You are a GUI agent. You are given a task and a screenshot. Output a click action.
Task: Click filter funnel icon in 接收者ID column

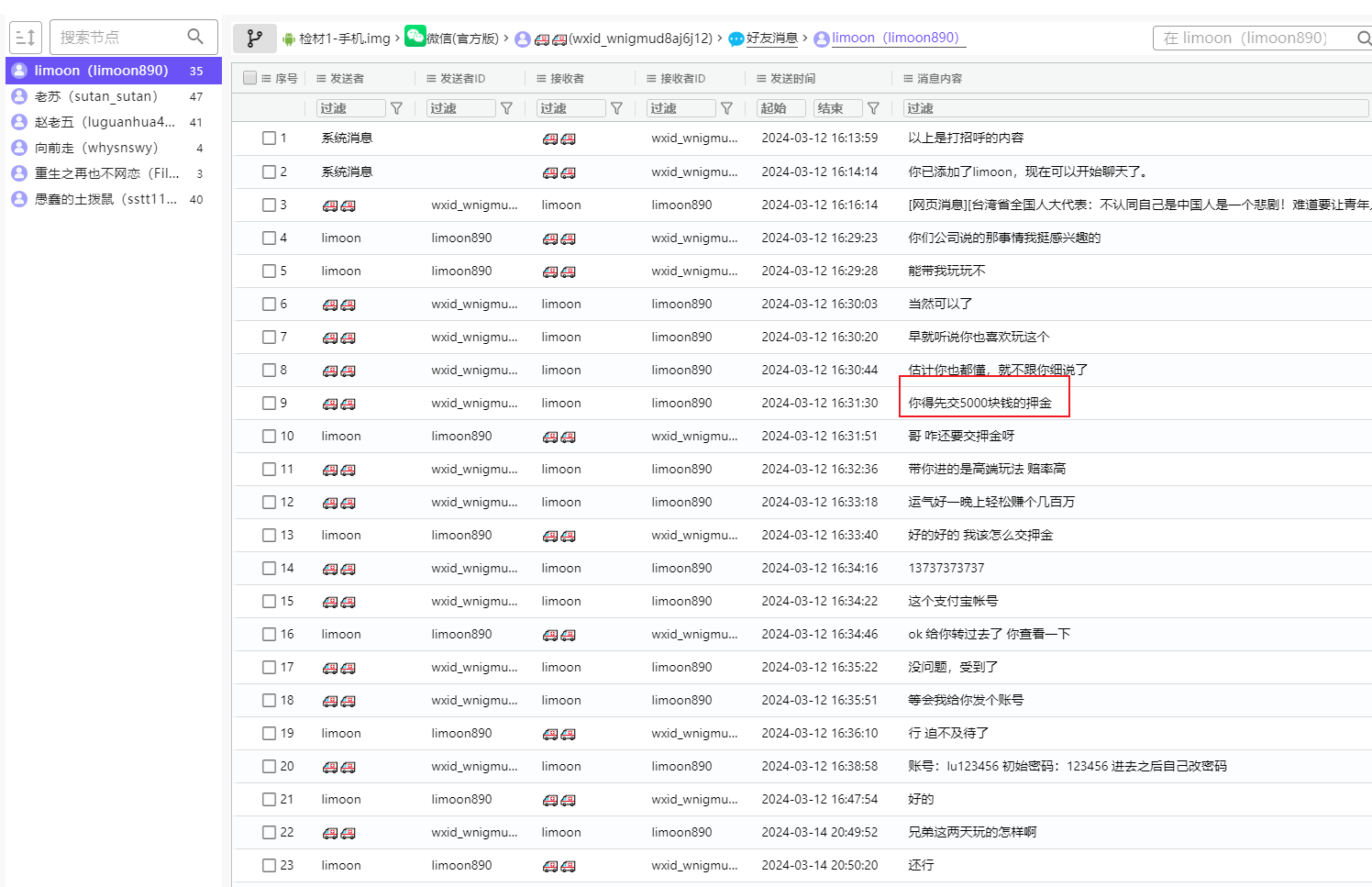coord(726,108)
